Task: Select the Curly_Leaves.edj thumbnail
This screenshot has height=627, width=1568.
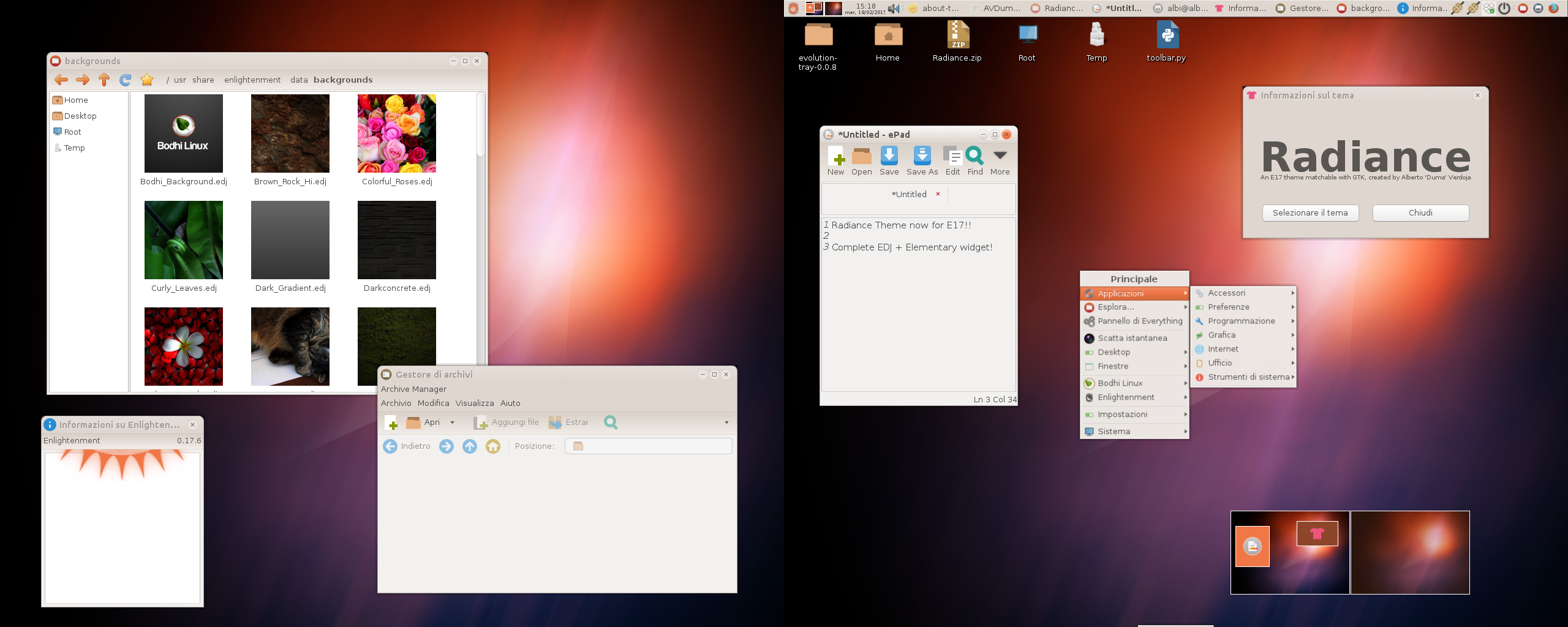Action: [184, 240]
